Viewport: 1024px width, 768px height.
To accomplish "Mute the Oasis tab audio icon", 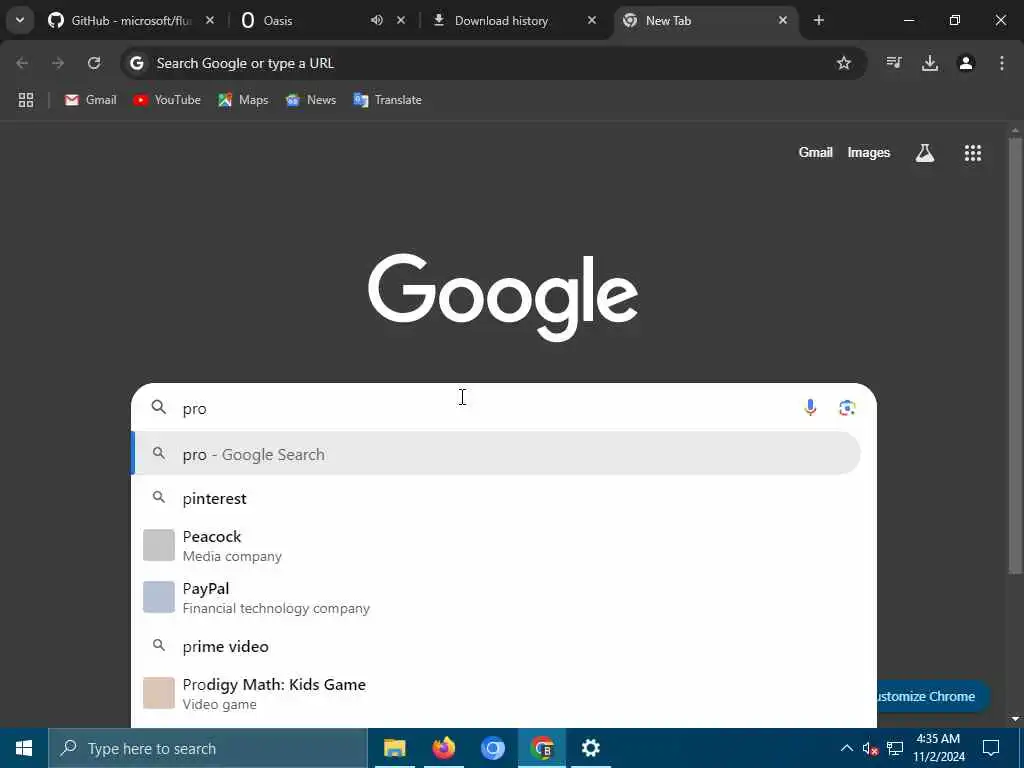I will [x=377, y=20].
